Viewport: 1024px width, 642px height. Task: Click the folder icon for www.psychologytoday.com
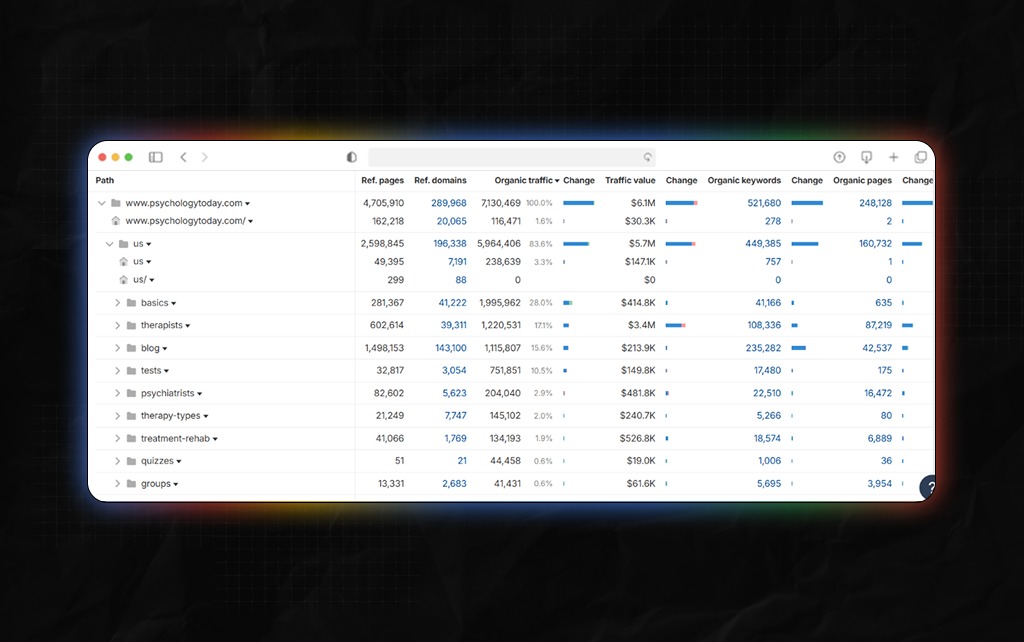click(x=116, y=203)
